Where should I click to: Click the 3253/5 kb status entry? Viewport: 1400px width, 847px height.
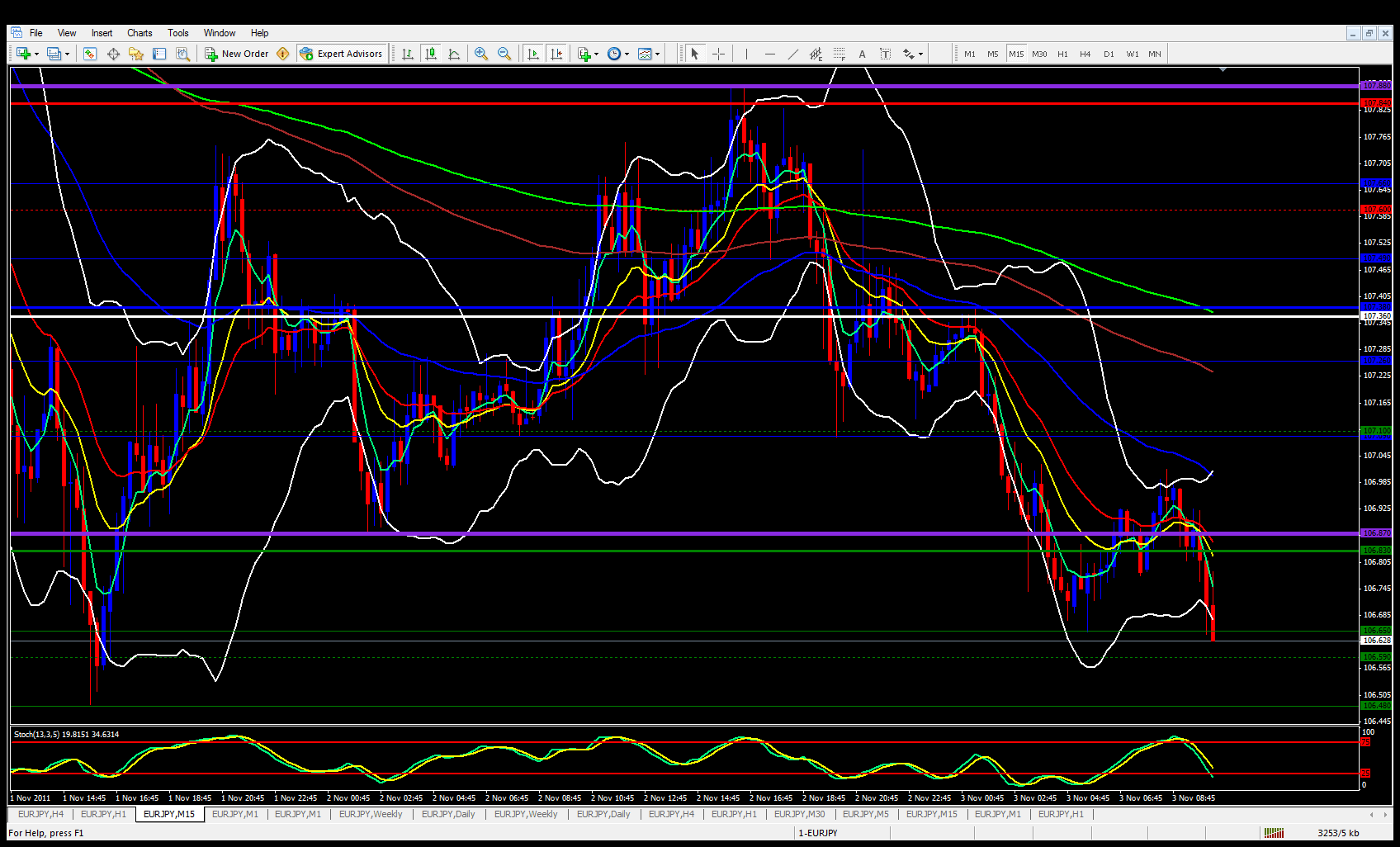coord(1338,833)
